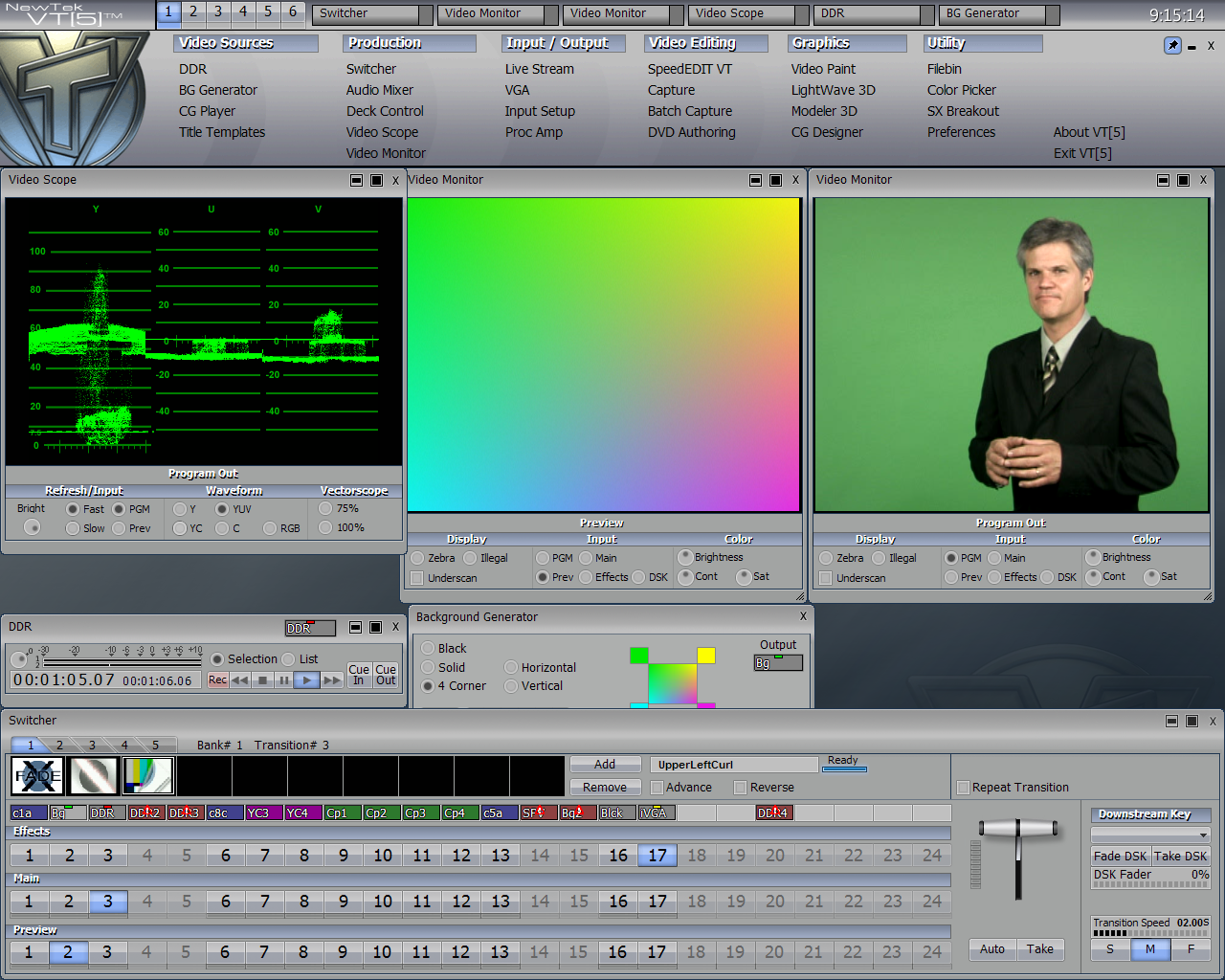
Task: Click the DDR Rec button
Action: [217, 680]
